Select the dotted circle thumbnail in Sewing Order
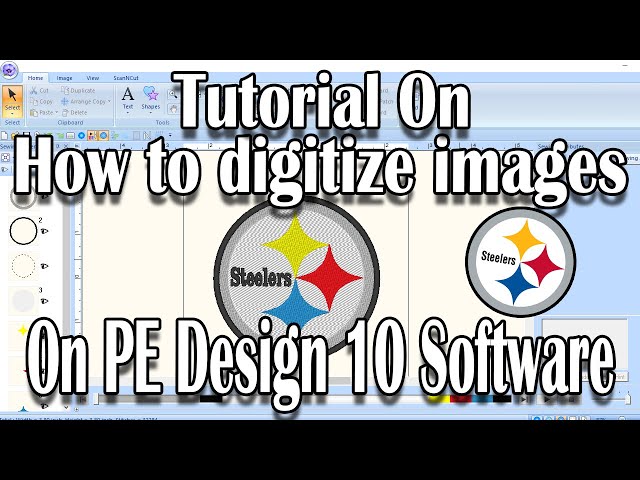640x480 pixels. 23,266
